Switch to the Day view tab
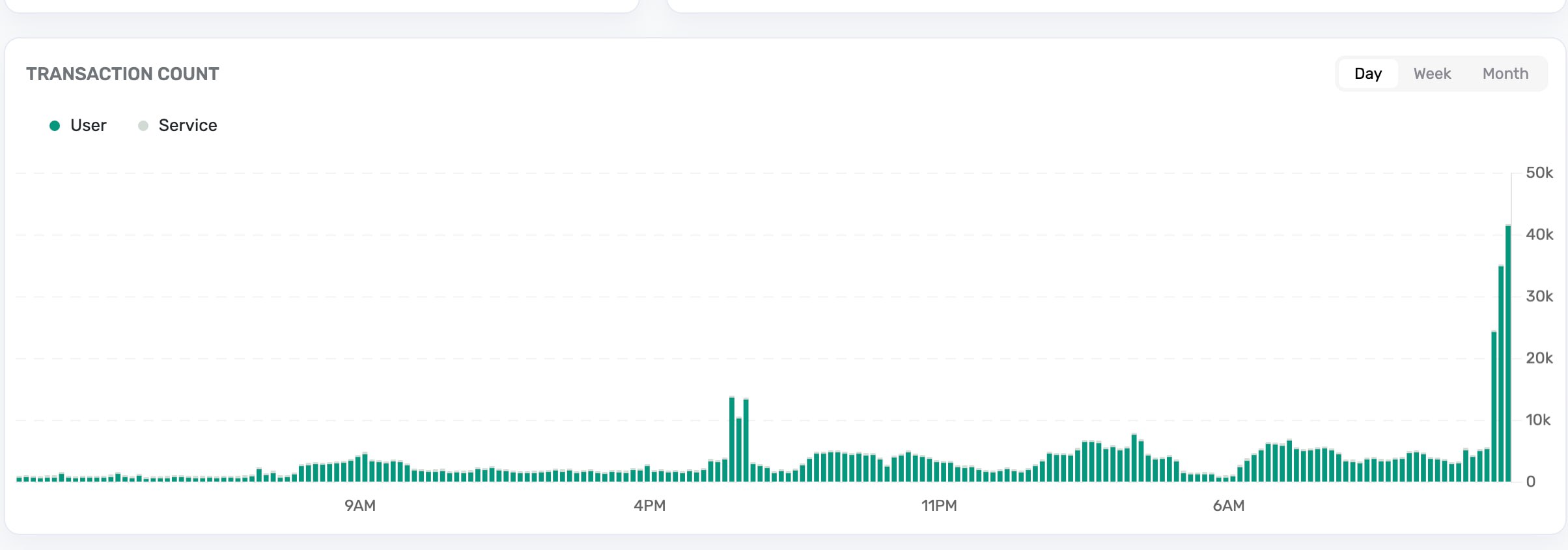This screenshot has height=550, width=1568. (x=1367, y=74)
